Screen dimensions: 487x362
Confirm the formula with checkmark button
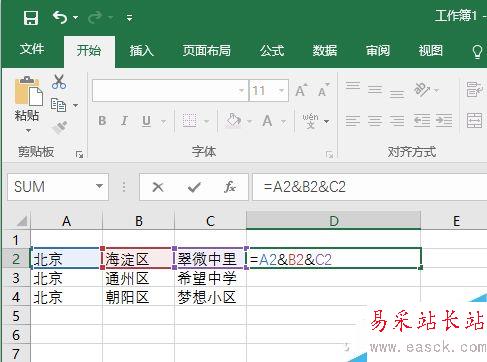[x=194, y=187]
